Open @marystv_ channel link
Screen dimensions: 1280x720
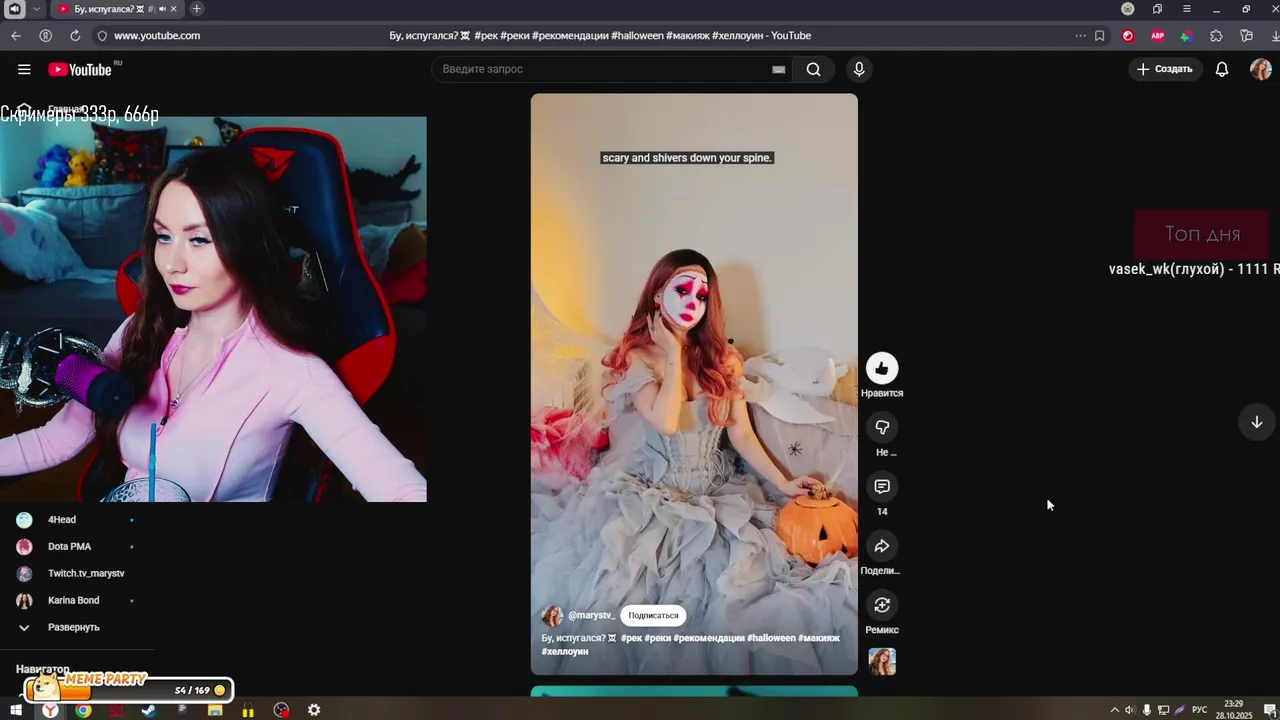(591, 616)
